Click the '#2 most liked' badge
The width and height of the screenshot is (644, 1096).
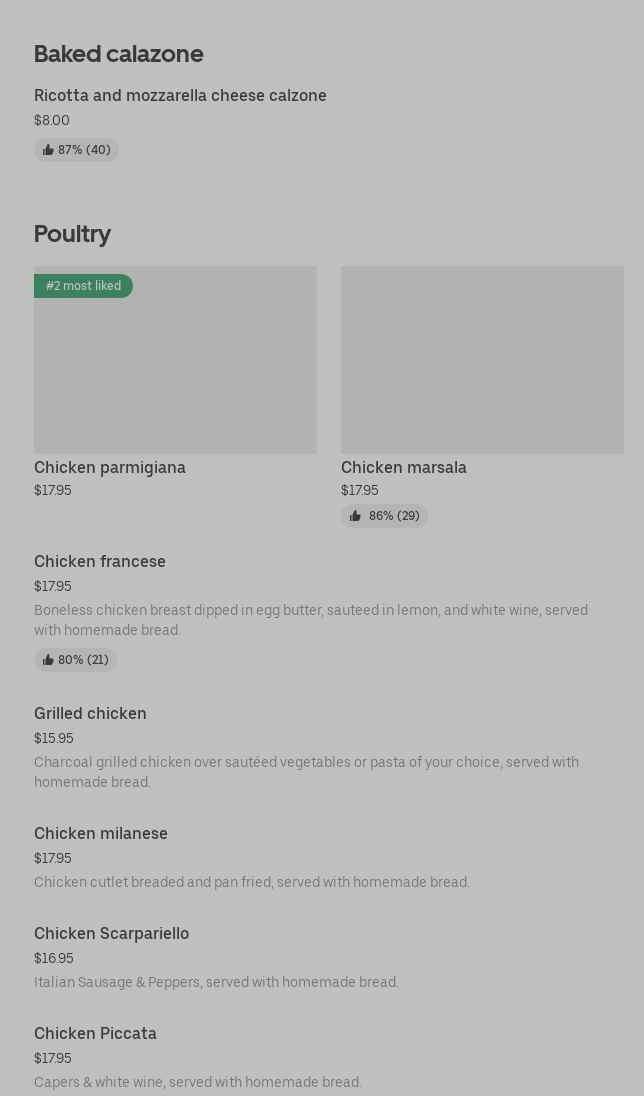(x=83, y=286)
